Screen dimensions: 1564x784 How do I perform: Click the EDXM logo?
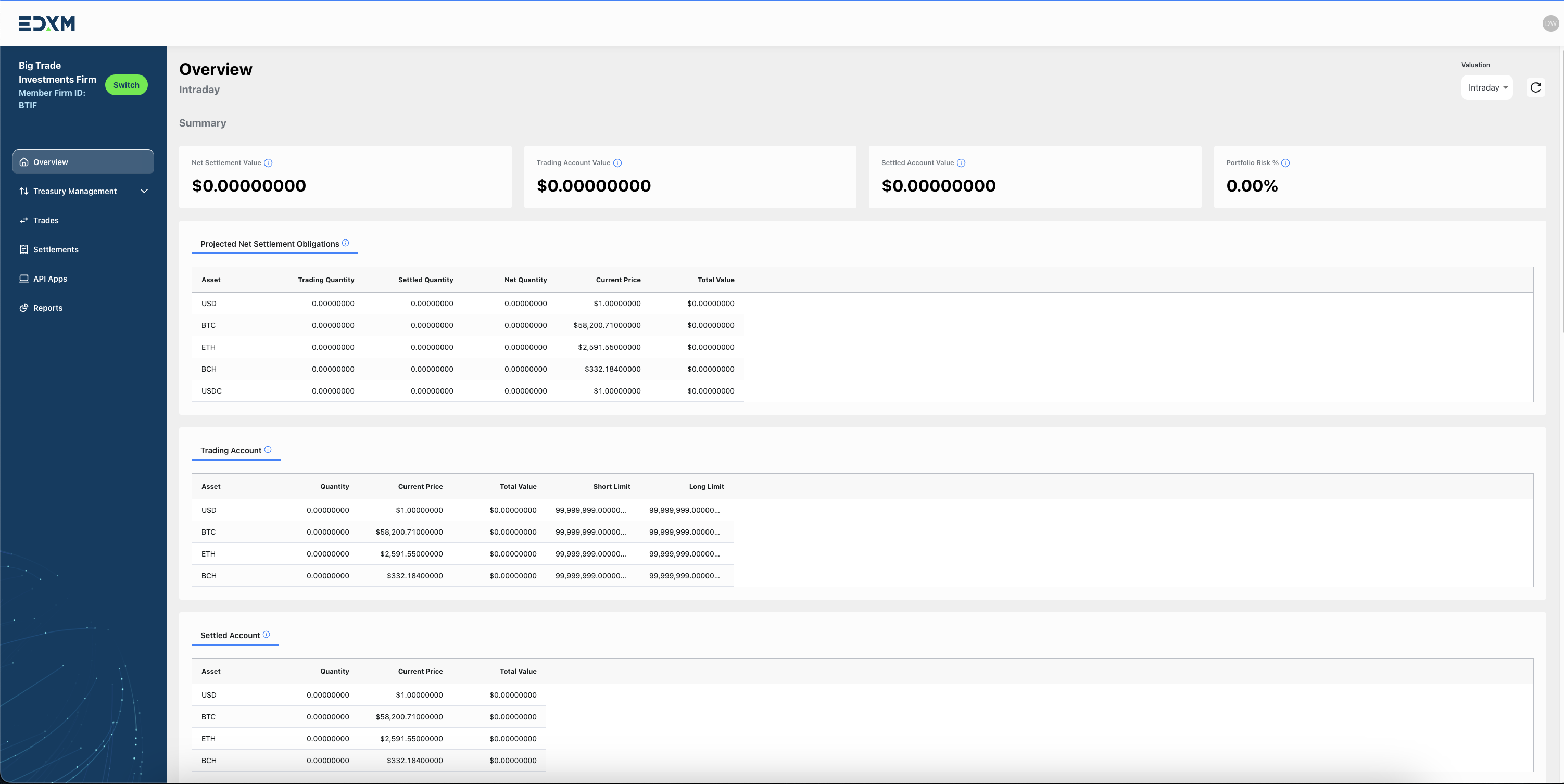(47, 23)
